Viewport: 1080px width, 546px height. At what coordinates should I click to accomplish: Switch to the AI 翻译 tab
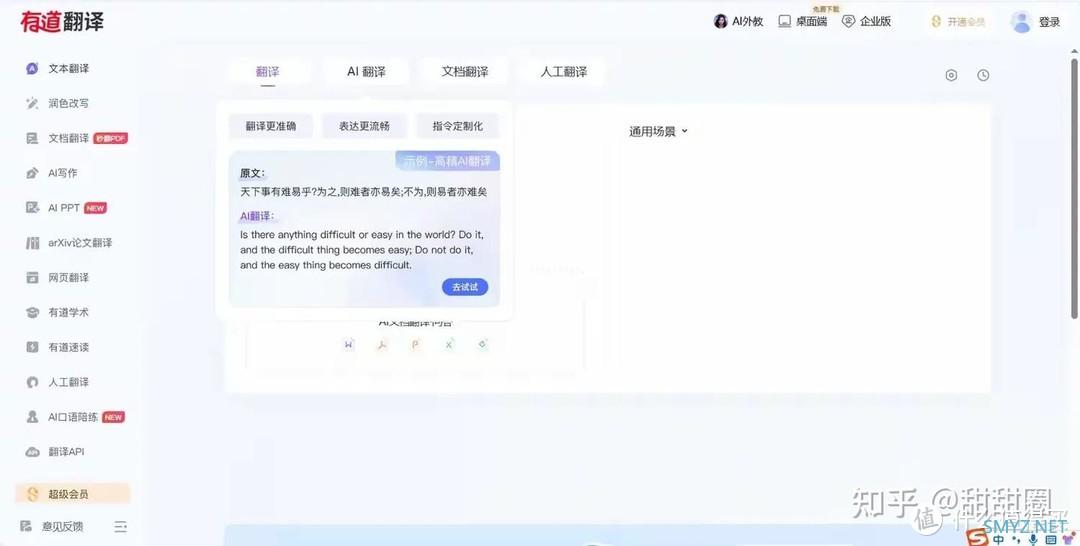pos(366,72)
